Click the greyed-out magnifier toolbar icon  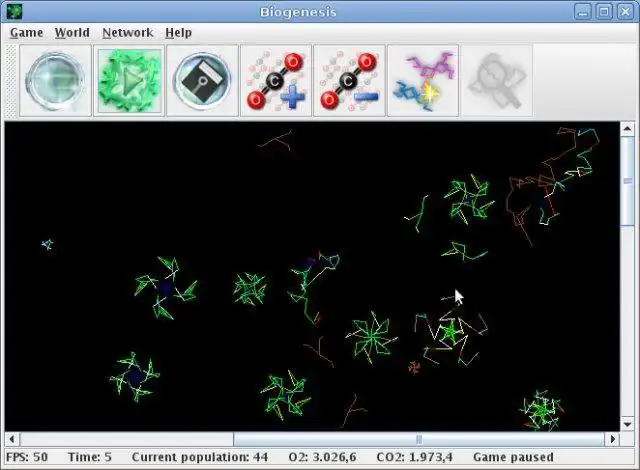click(497, 81)
